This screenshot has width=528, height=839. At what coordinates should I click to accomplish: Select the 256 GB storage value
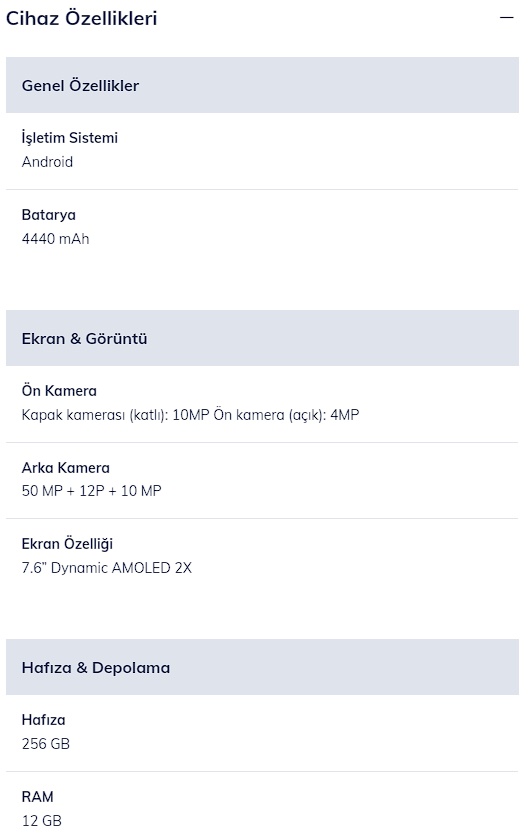click(45, 744)
